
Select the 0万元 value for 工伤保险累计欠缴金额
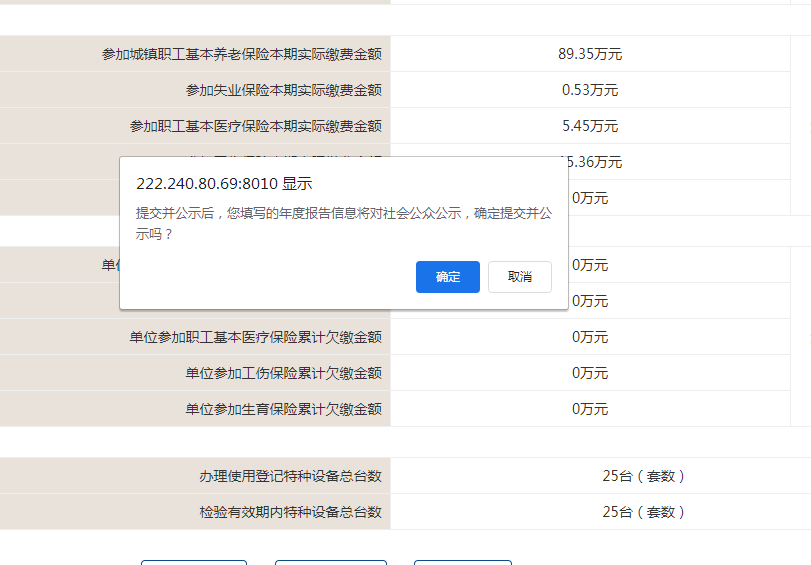(590, 373)
